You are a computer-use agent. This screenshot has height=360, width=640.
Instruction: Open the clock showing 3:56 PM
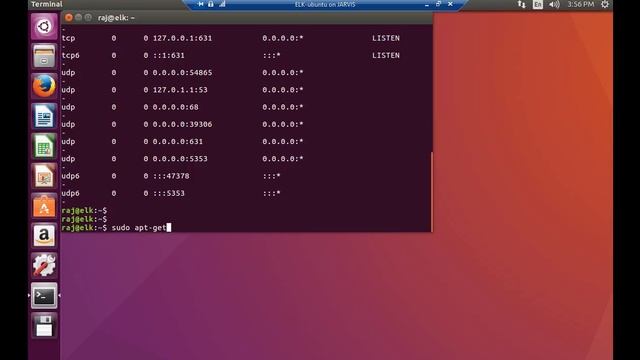pos(580,4)
